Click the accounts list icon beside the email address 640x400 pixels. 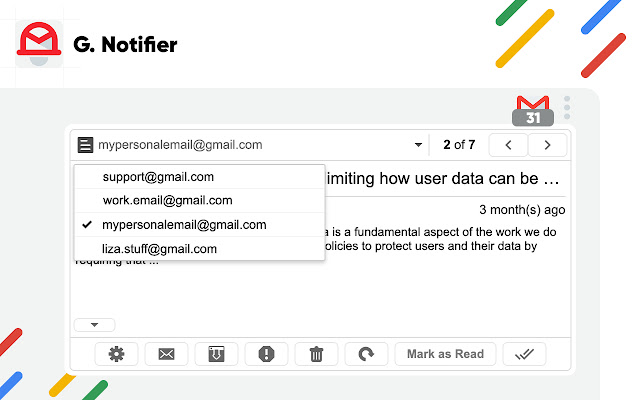pyautogui.click(x=85, y=145)
